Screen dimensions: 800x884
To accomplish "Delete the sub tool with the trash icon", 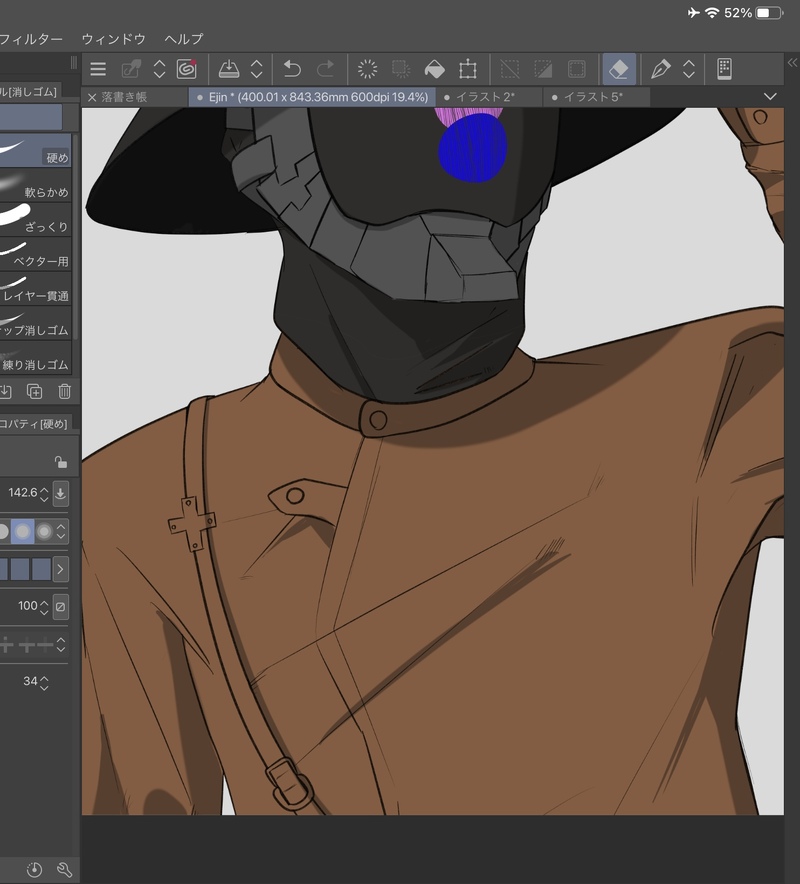I will coord(65,391).
